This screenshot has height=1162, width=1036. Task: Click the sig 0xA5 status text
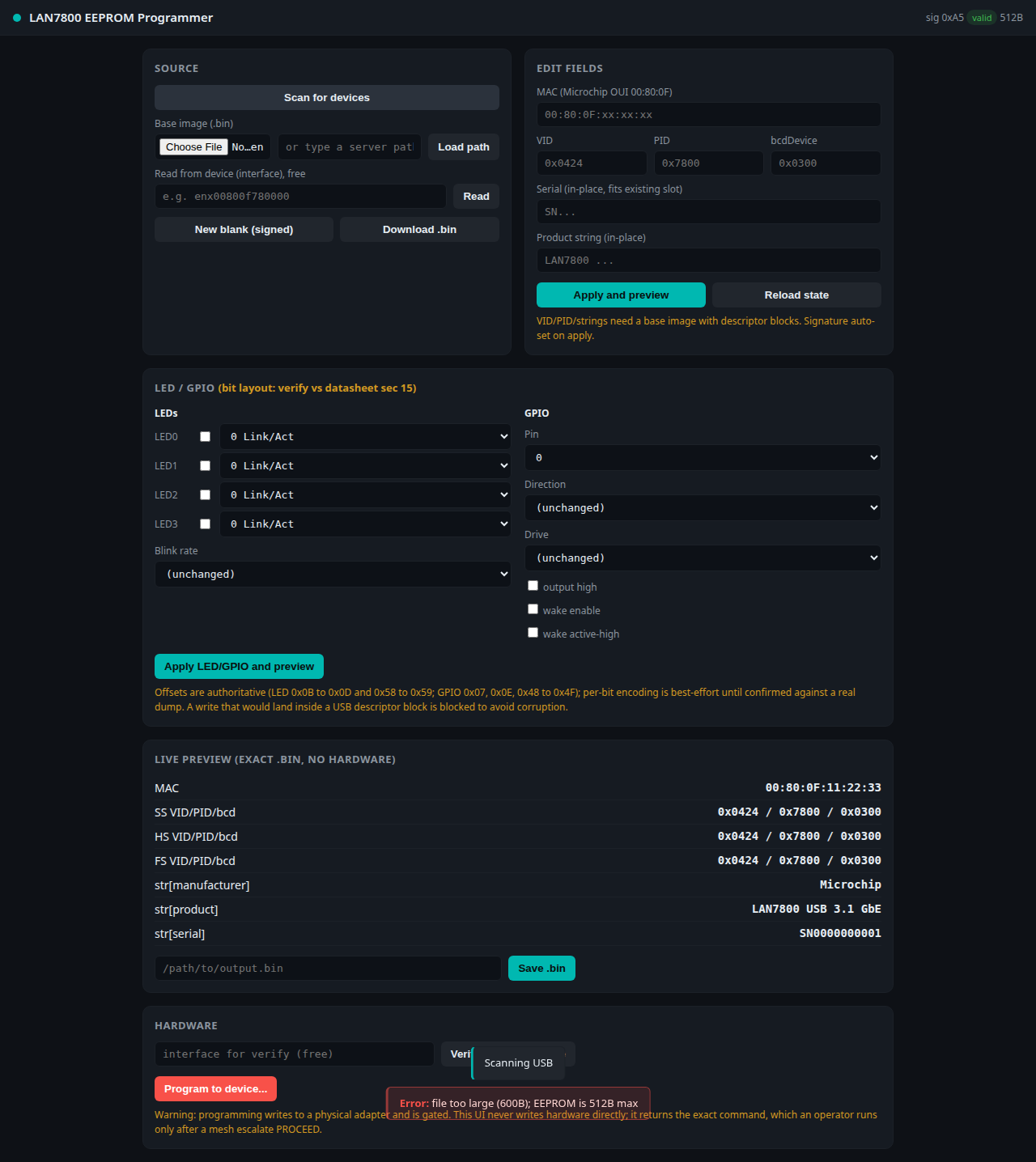945,18
